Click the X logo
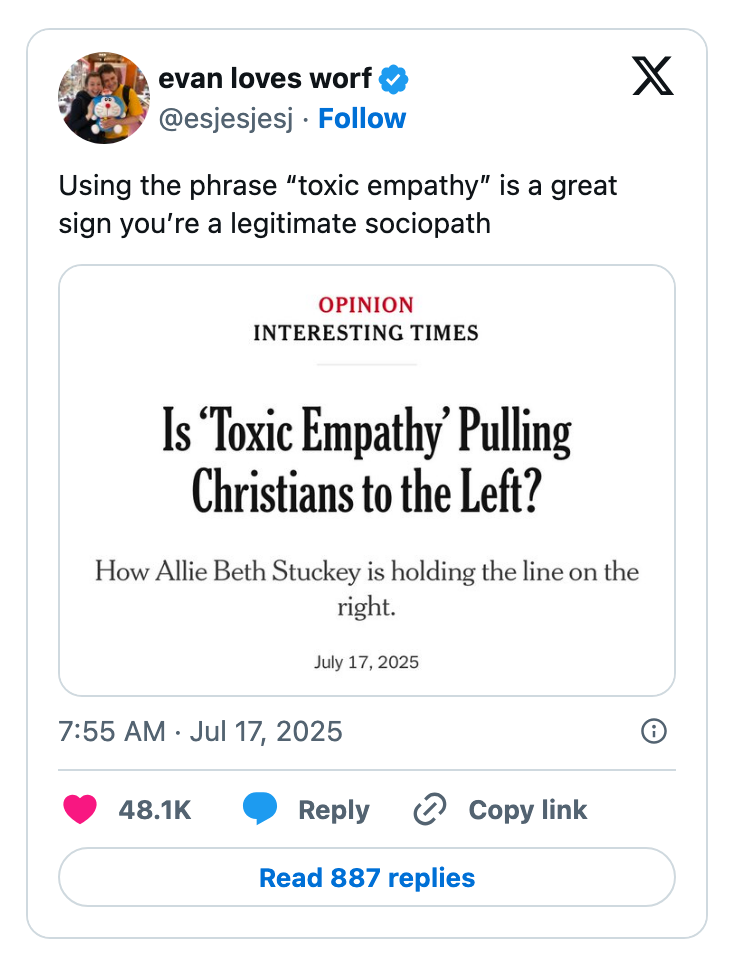730x958 pixels. tap(653, 76)
